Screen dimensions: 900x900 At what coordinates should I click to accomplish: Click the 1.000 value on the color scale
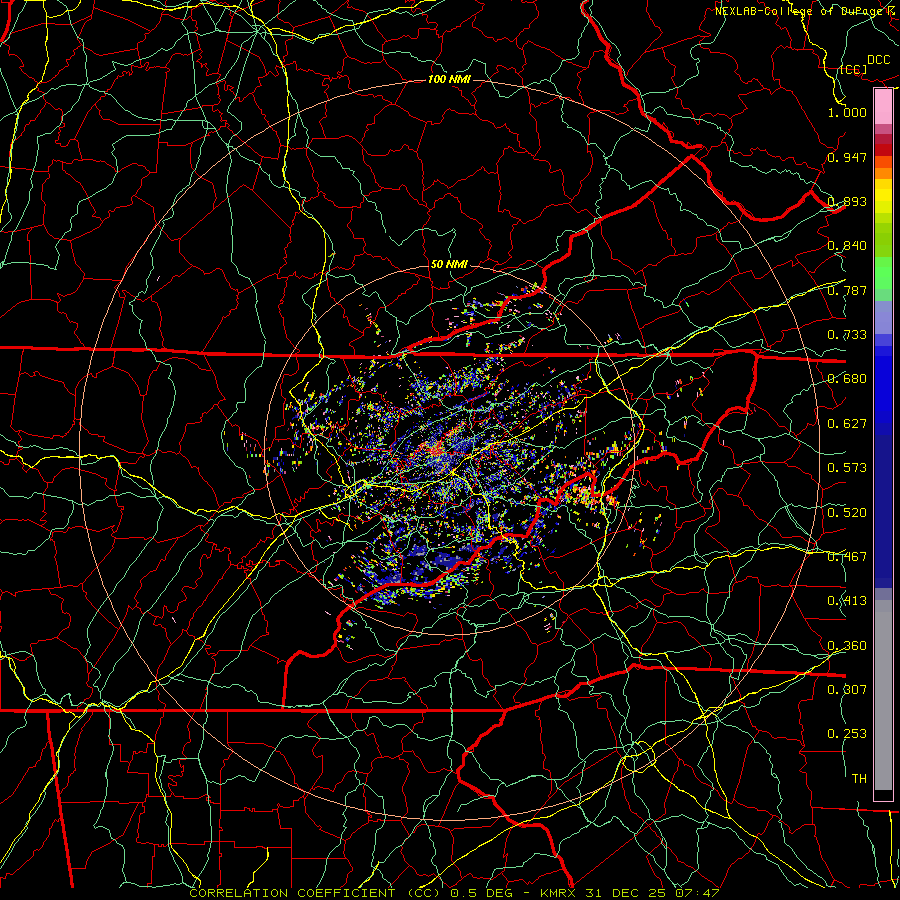click(847, 112)
